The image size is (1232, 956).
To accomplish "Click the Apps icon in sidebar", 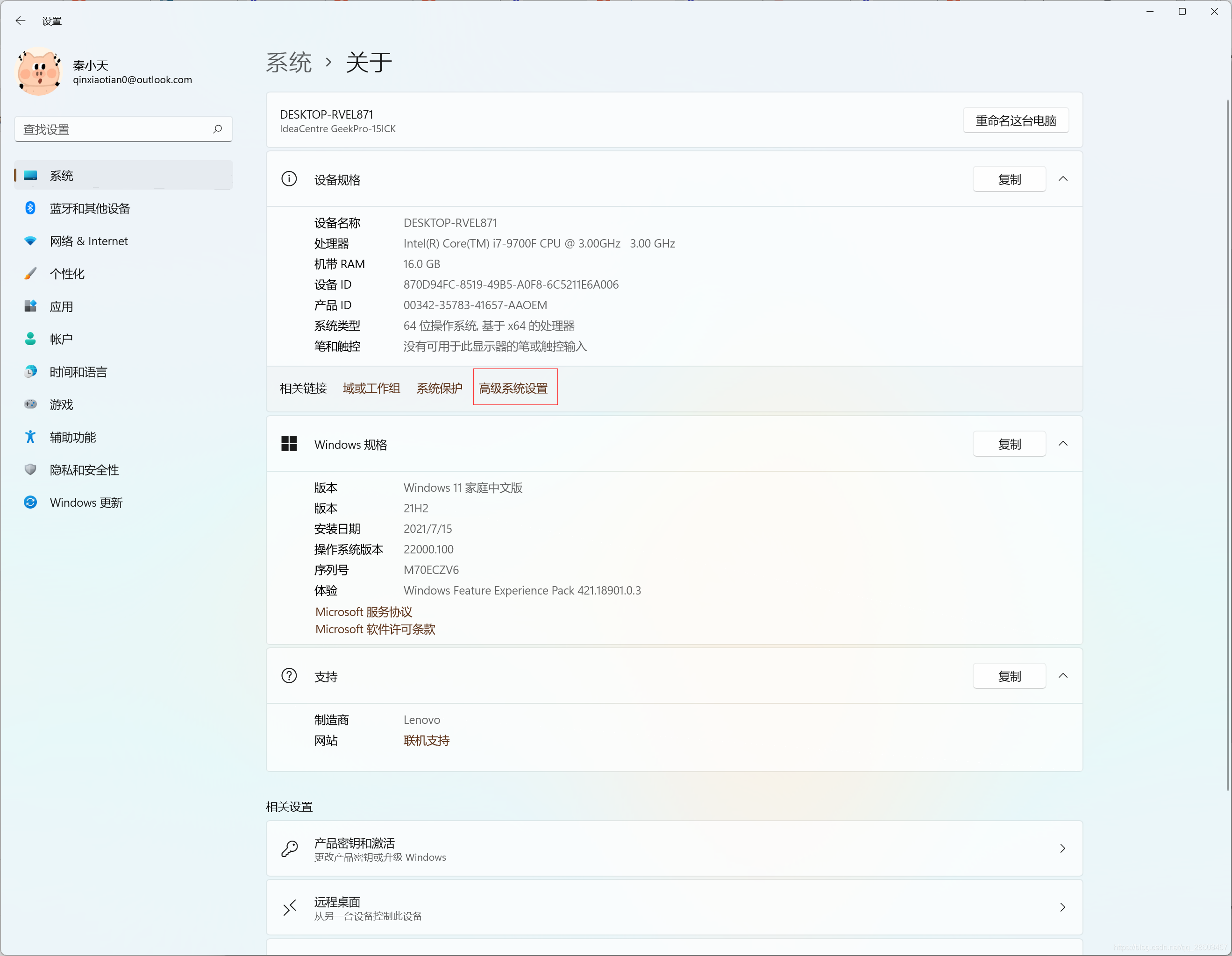I will click(x=30, y=306).
